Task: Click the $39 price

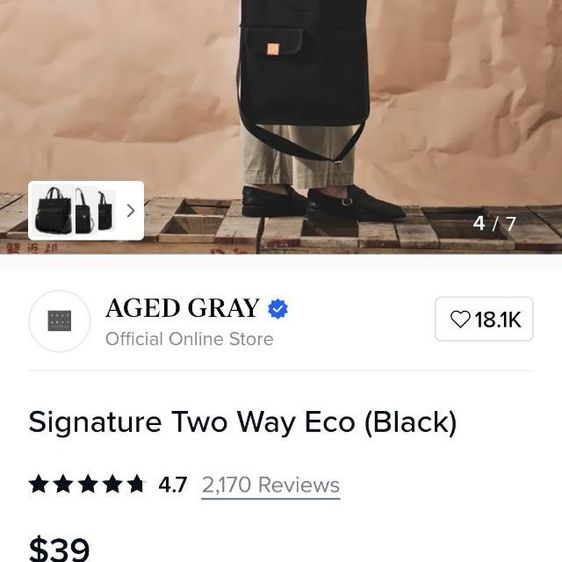Action: (x=59, y=549)
